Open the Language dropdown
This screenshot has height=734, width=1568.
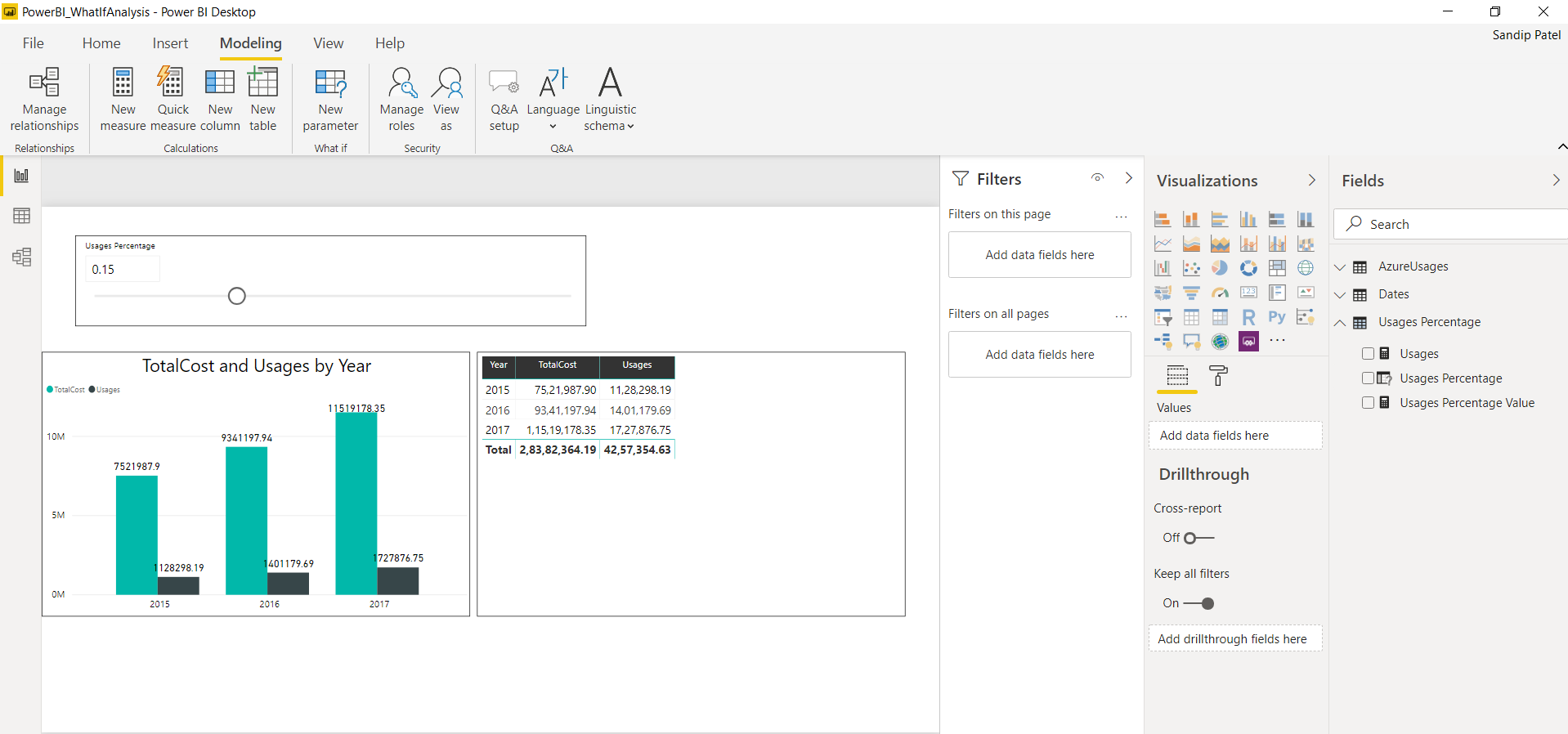553,99
